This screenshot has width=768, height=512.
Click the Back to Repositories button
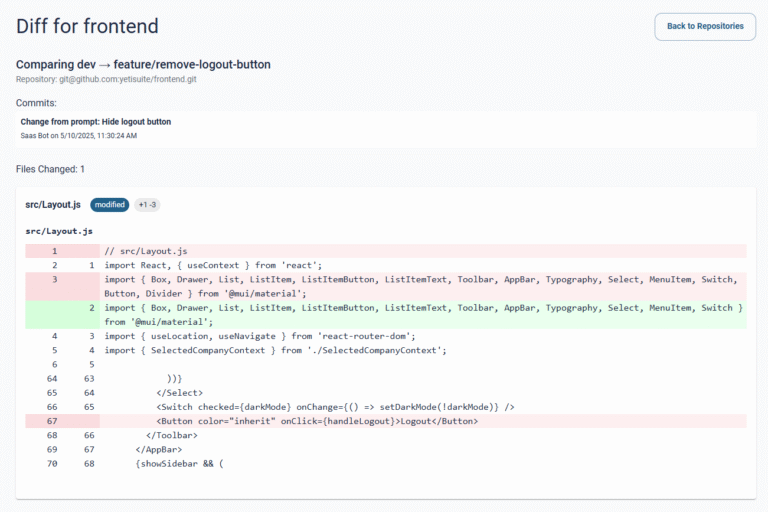(x=705, y=26)
